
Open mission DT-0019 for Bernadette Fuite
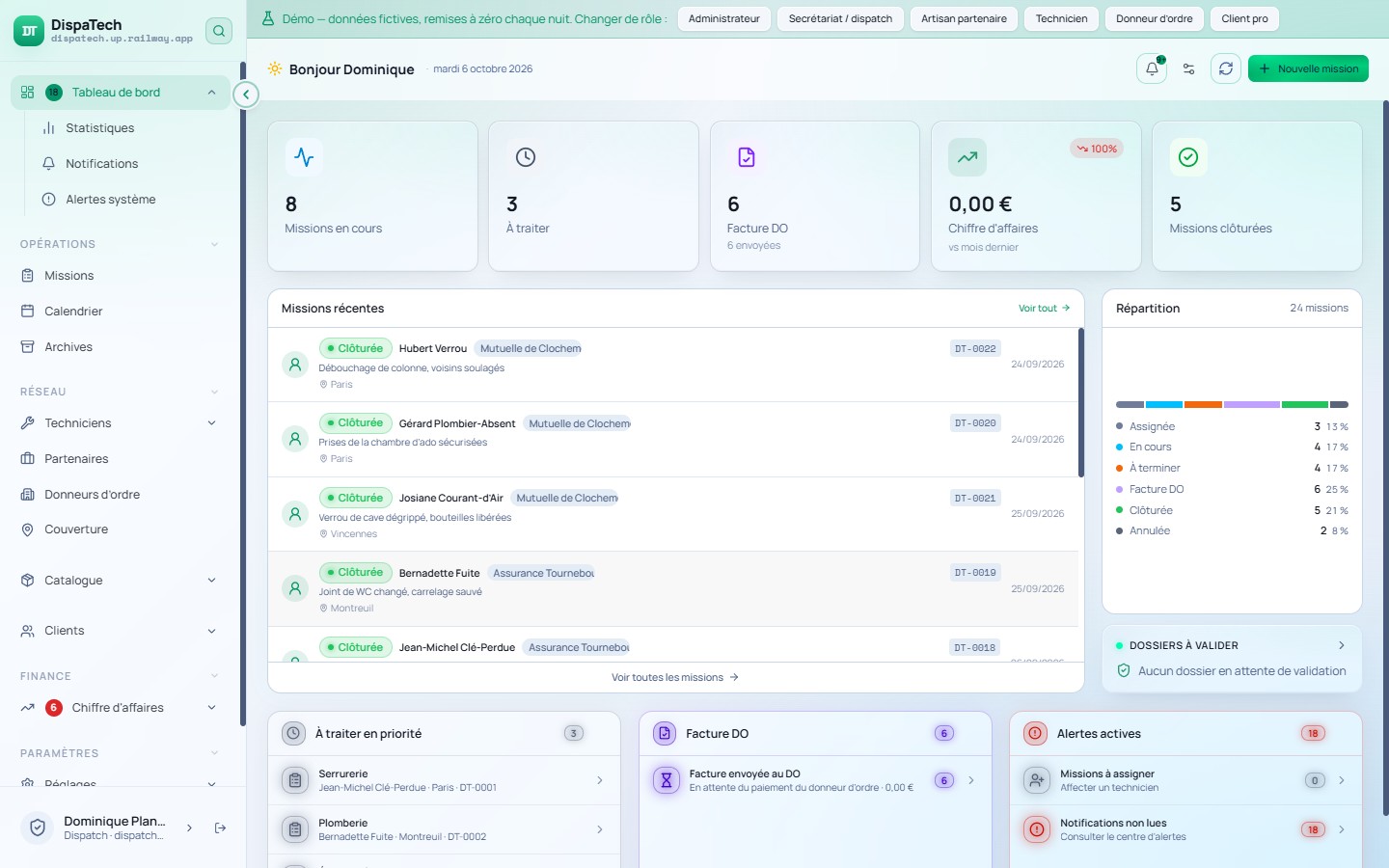672,588
